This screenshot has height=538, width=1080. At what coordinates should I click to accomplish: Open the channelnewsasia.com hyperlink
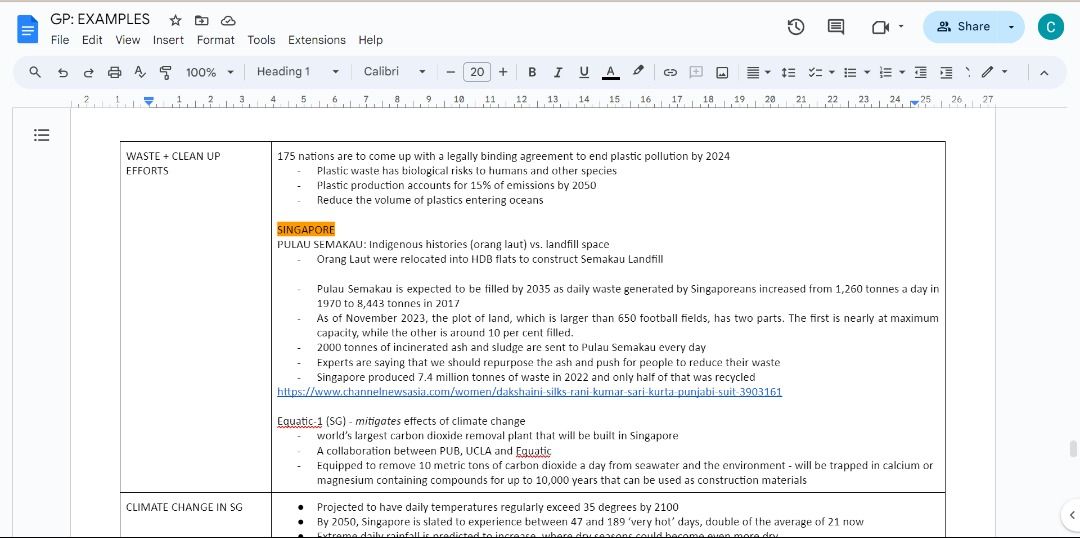point(529,392)
